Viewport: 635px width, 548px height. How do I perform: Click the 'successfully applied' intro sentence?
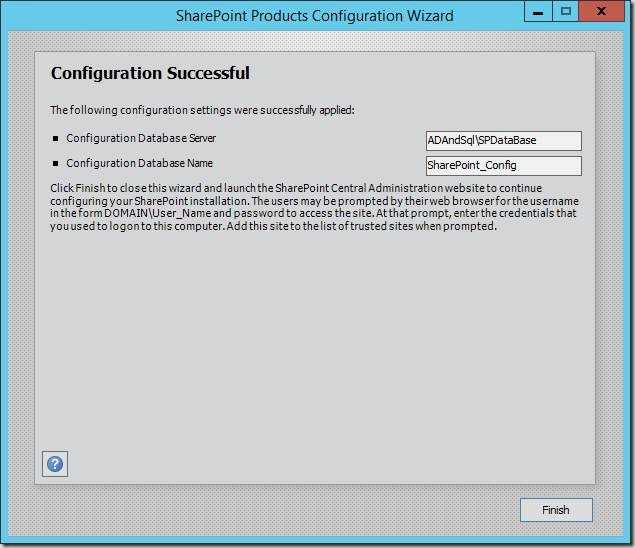click(200, 110)
